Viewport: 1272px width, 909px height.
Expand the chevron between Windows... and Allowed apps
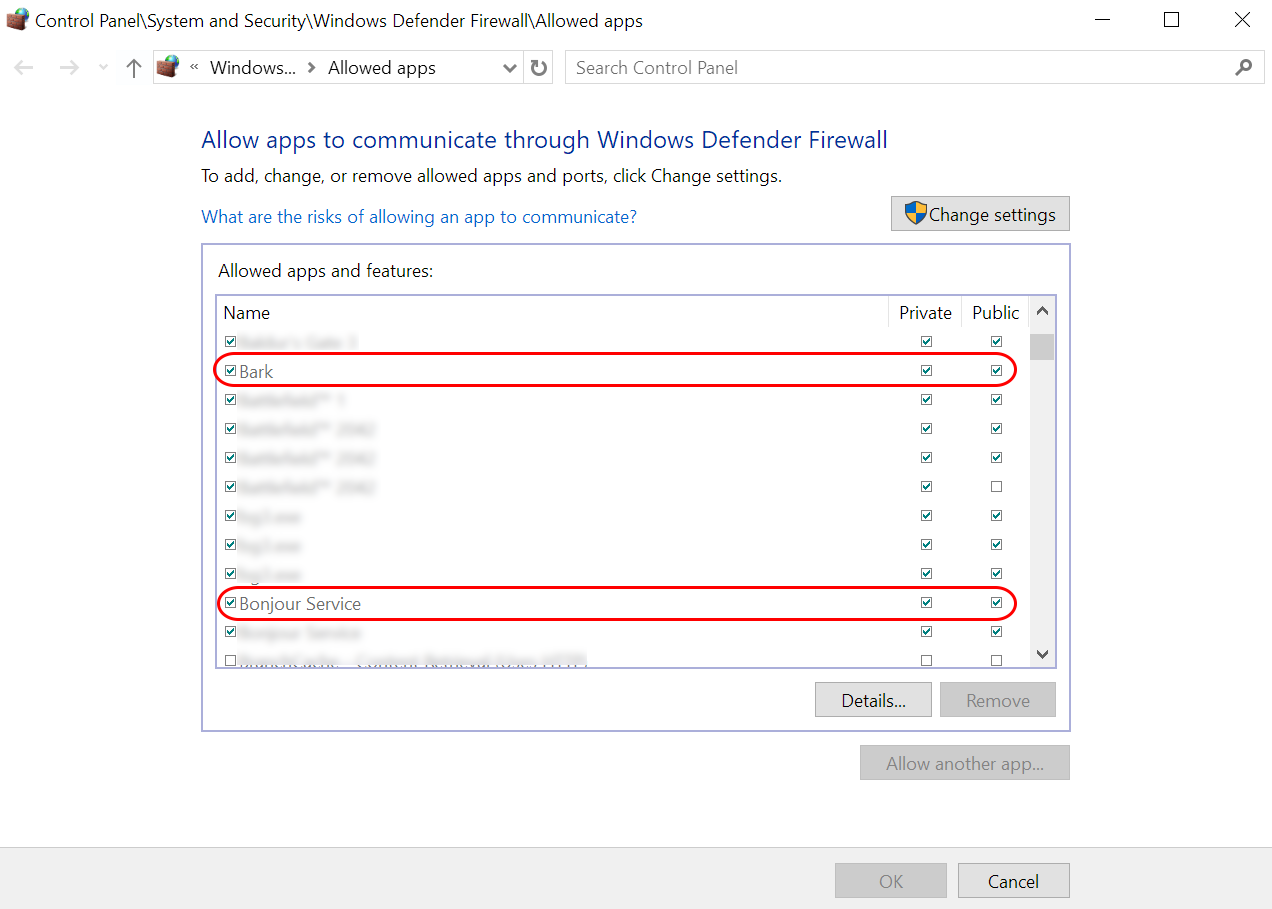pyautogui.click(x=311, y=68)
